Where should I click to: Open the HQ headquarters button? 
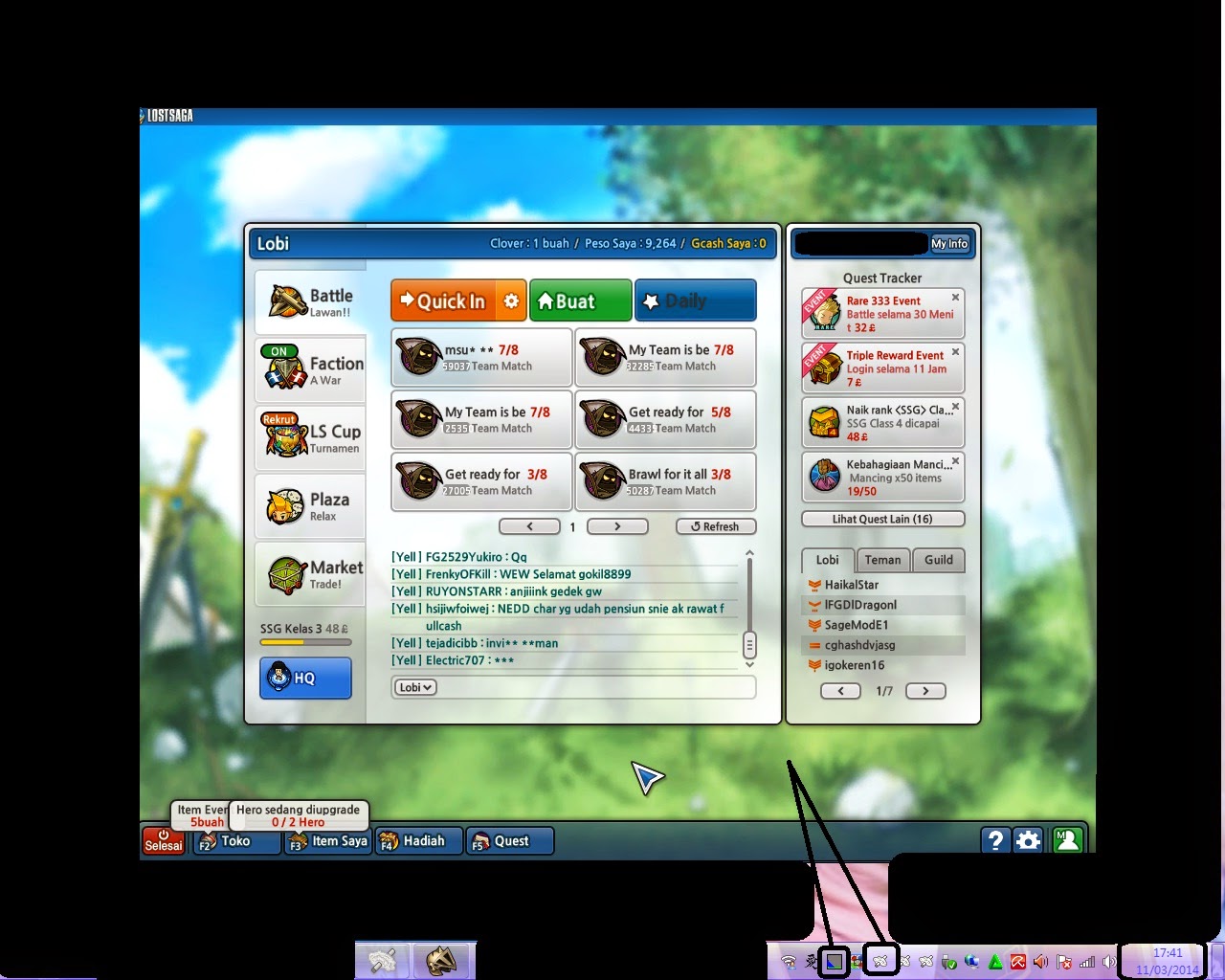[305, 678]
